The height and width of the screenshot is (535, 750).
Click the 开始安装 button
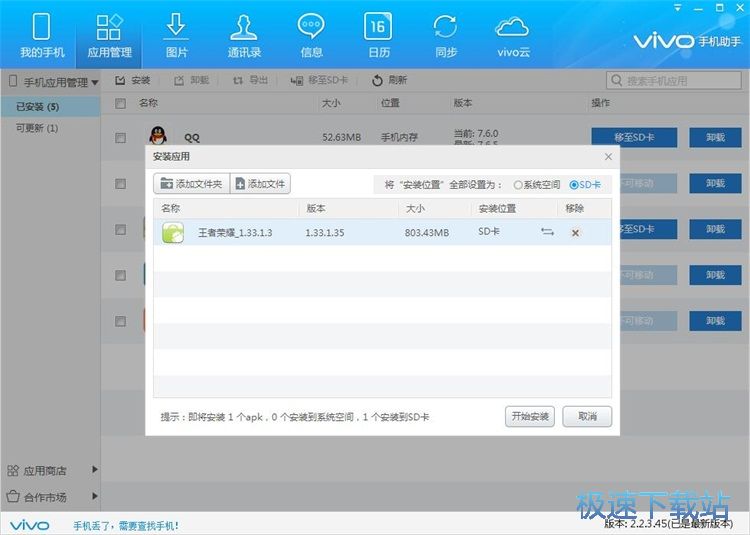pyautogui.click(x=529, y=416)
